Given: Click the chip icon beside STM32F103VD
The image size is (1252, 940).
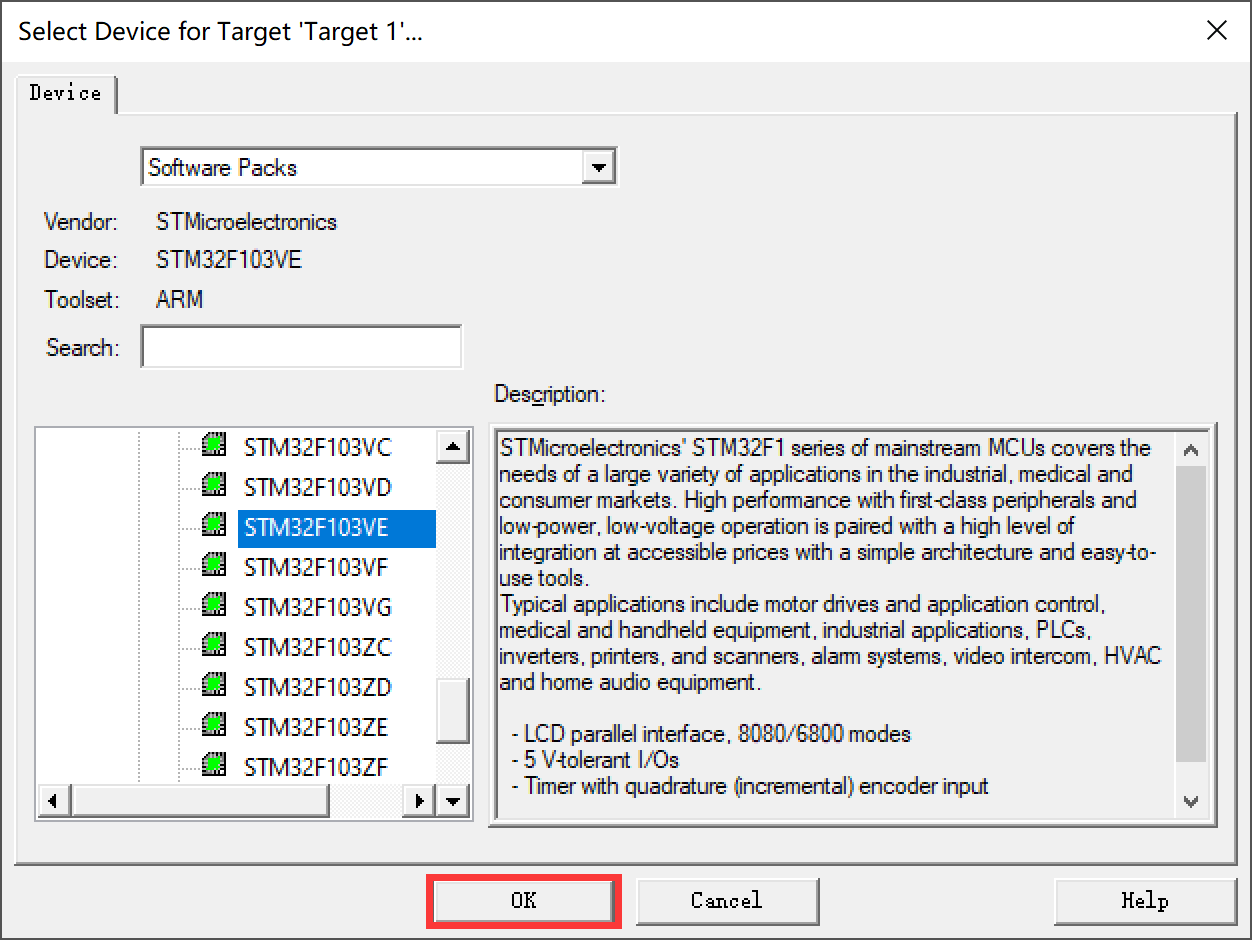Looking at the screenshot, I should 213,485.
